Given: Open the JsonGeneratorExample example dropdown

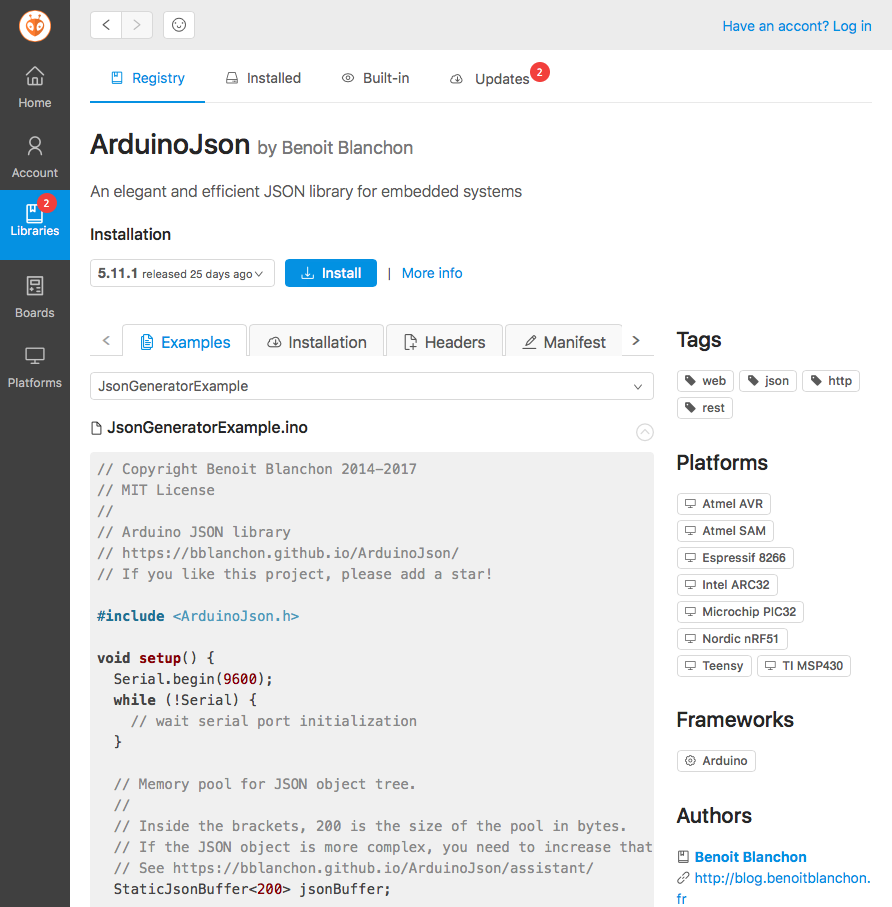Looking at the screenshot, I should point(372,386).
